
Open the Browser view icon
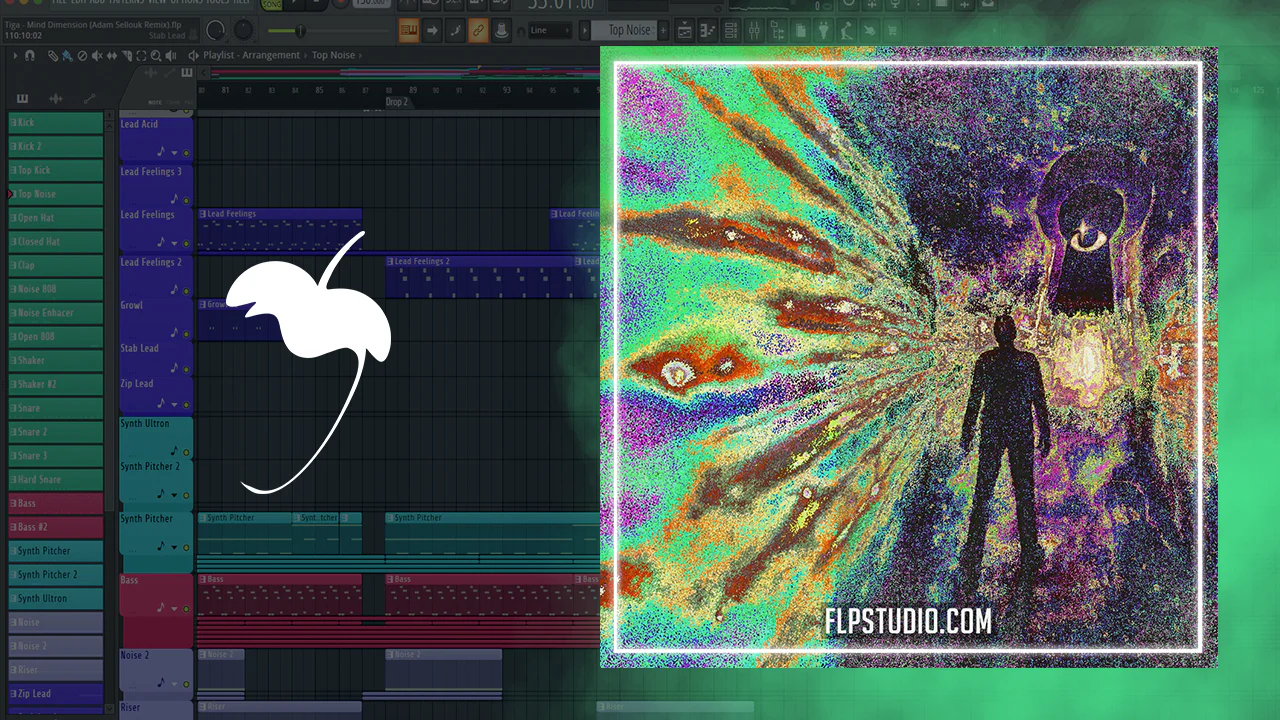point(778,30)
